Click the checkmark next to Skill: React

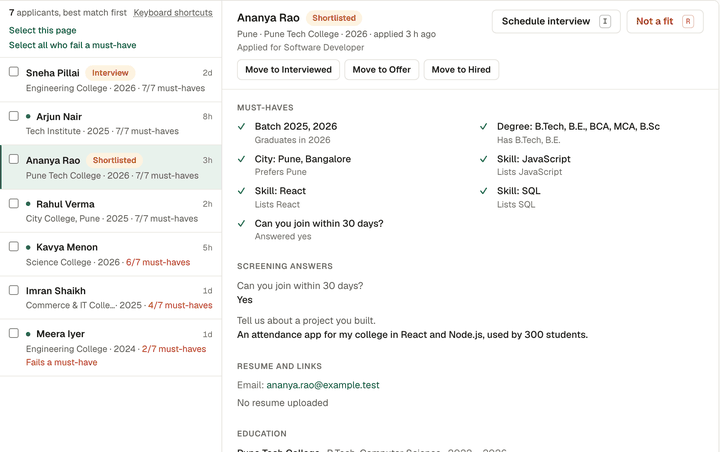pos(242,191)
